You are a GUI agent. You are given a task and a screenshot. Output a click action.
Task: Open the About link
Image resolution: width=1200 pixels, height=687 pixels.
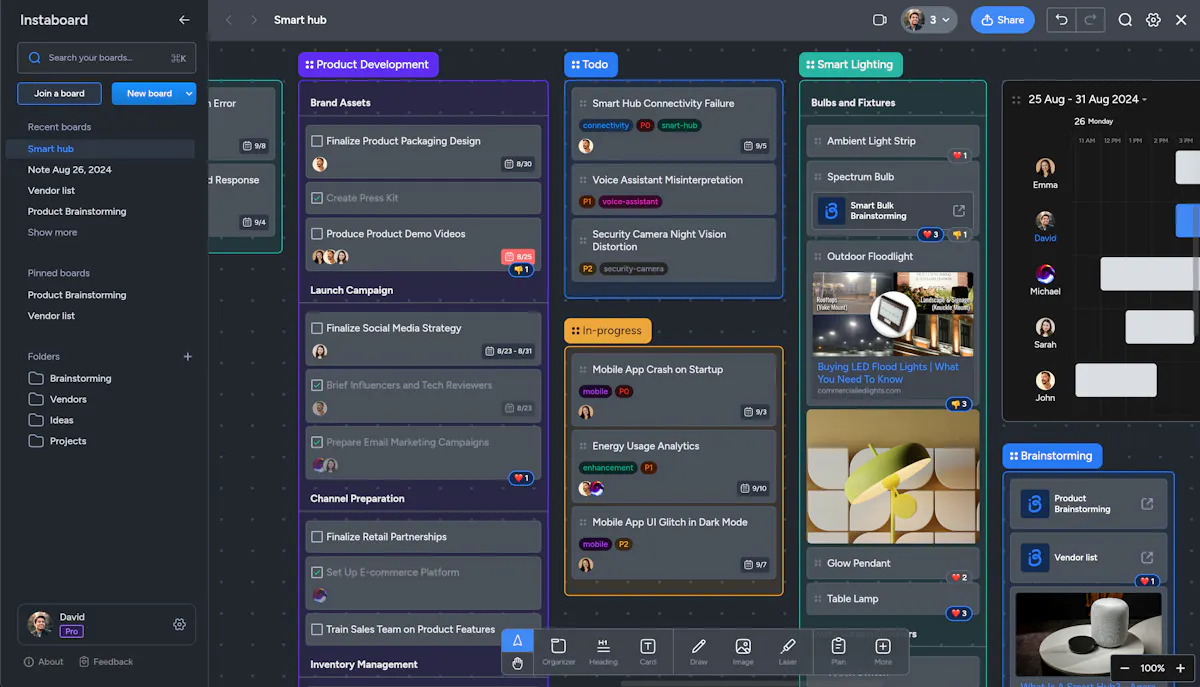point(44,662)
